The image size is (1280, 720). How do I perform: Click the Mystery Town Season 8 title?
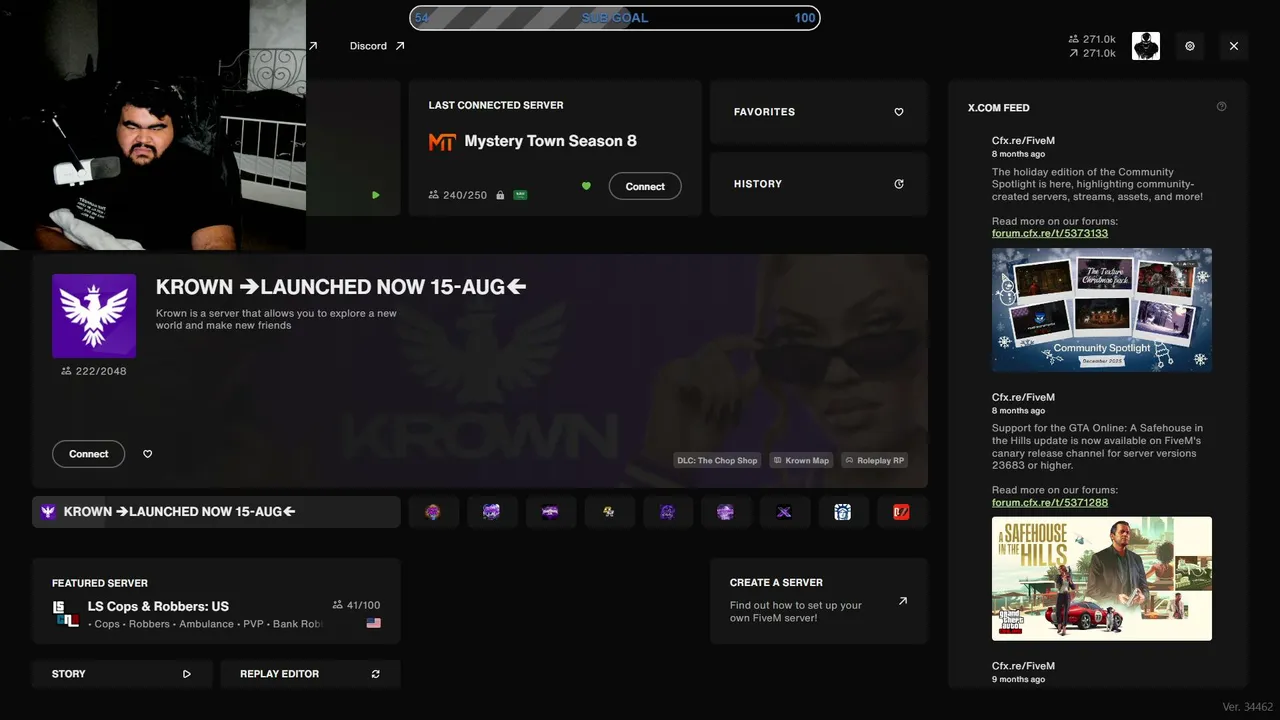[551, 141]
